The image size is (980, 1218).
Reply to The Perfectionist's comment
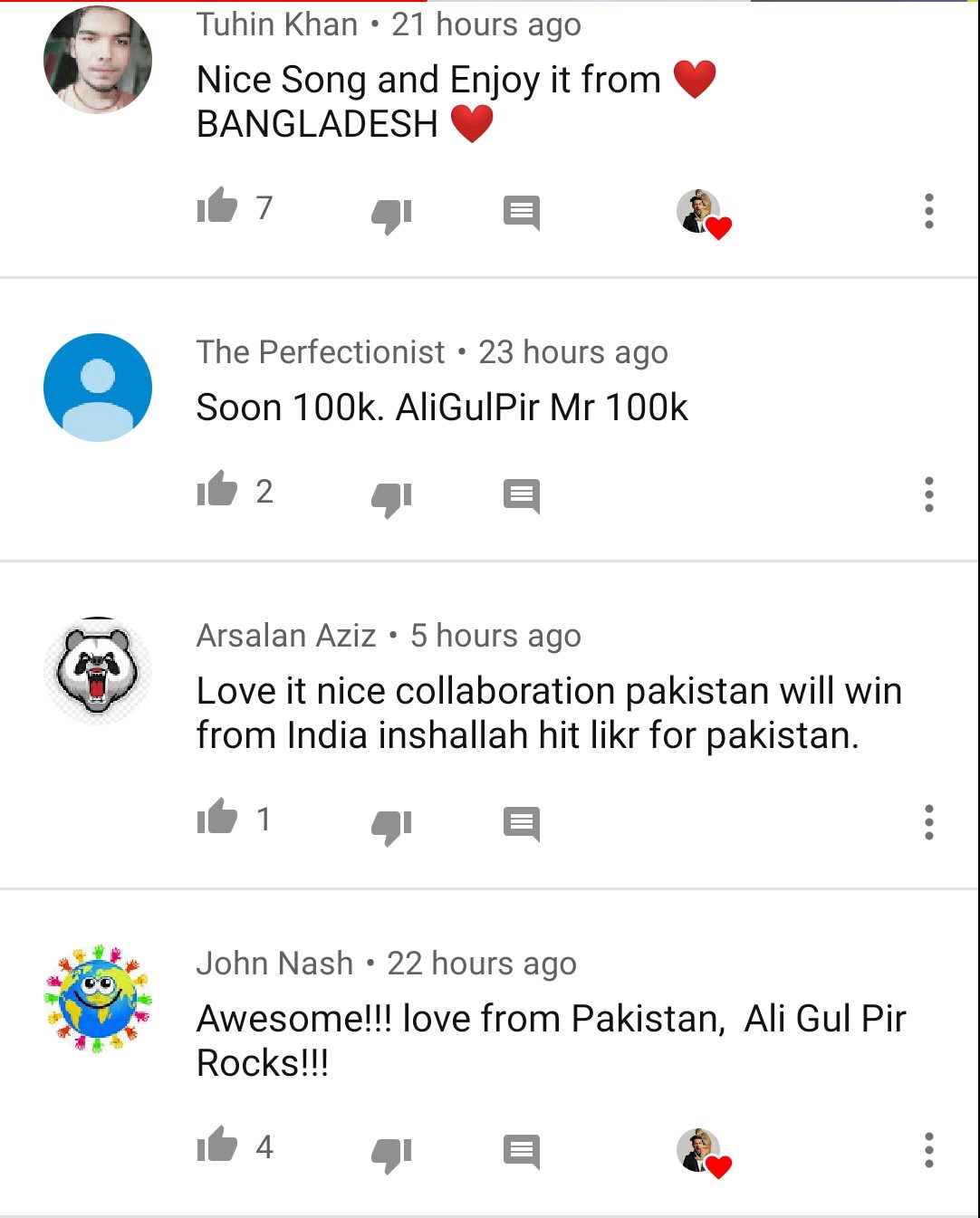coord(522,497)
